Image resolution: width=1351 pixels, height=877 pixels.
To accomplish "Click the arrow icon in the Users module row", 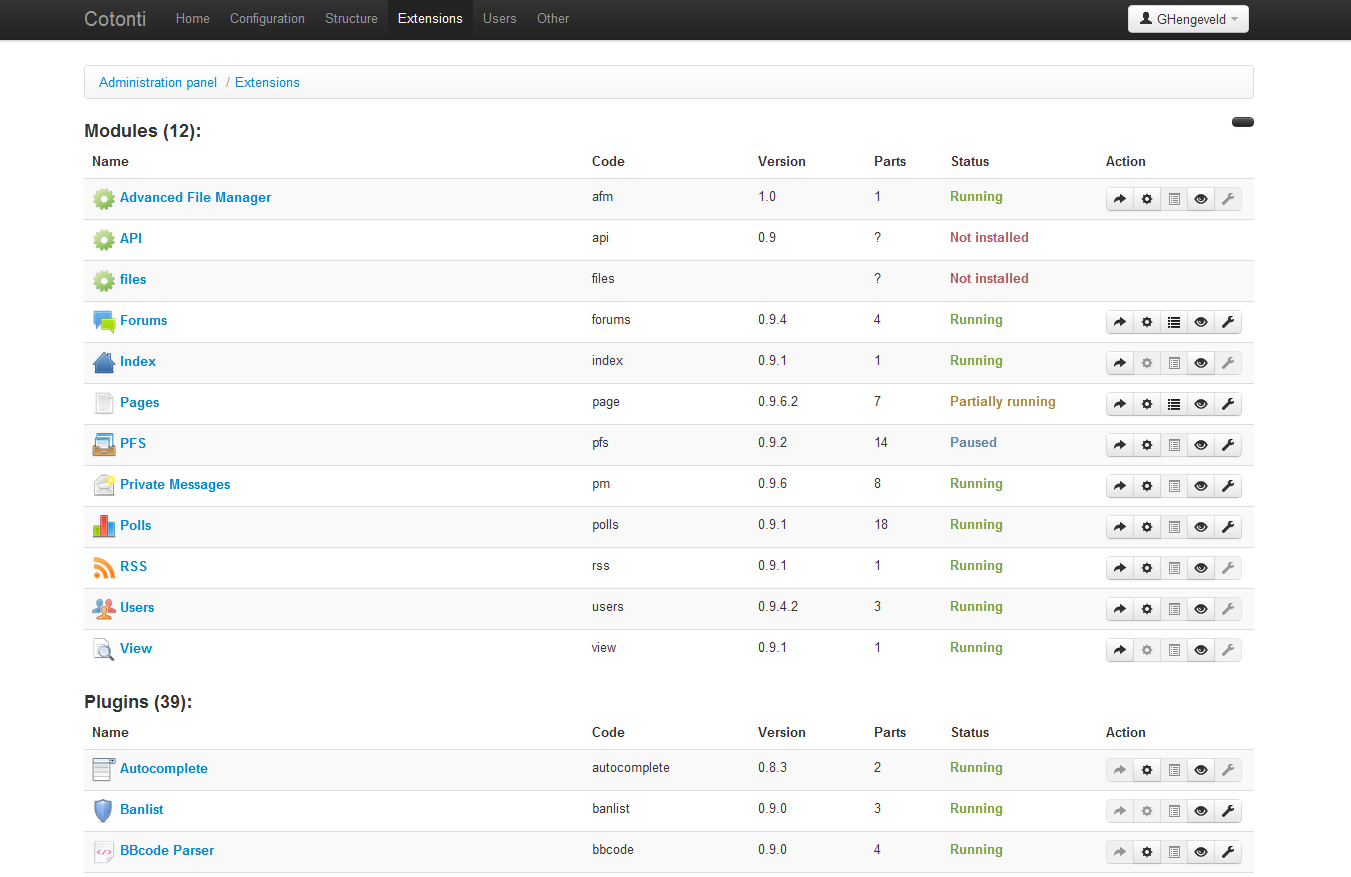I will tap(1120, 609).
